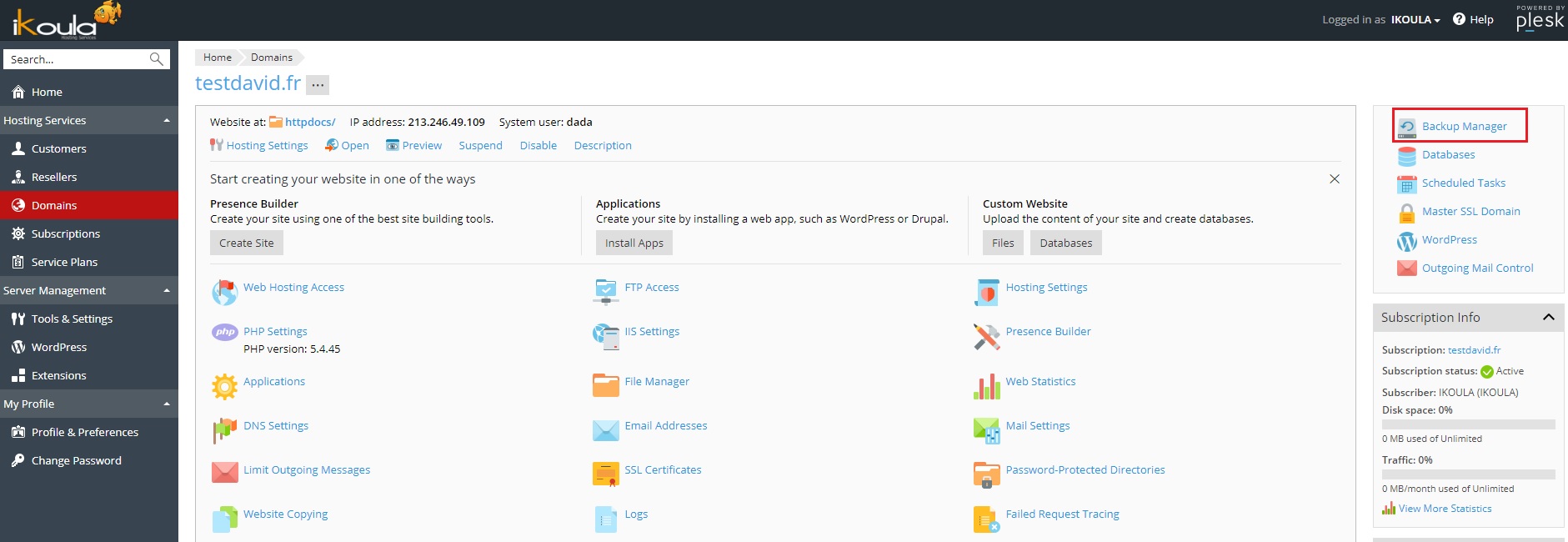Open the Presence Builder tools icon
The height and width of the screenshot is (542, 1568).
(987, 336)
